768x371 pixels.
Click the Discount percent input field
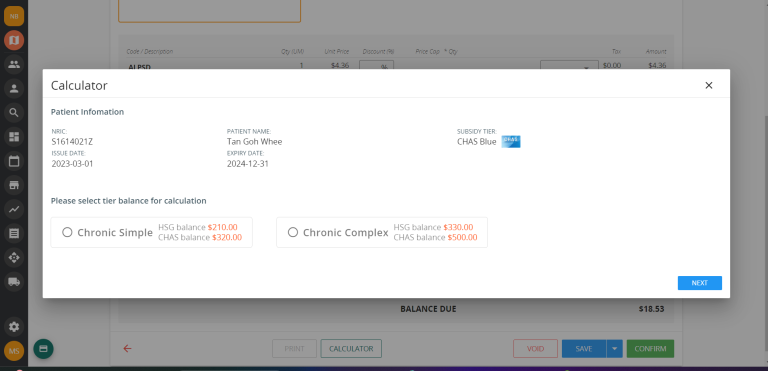(x=376, y=65)
